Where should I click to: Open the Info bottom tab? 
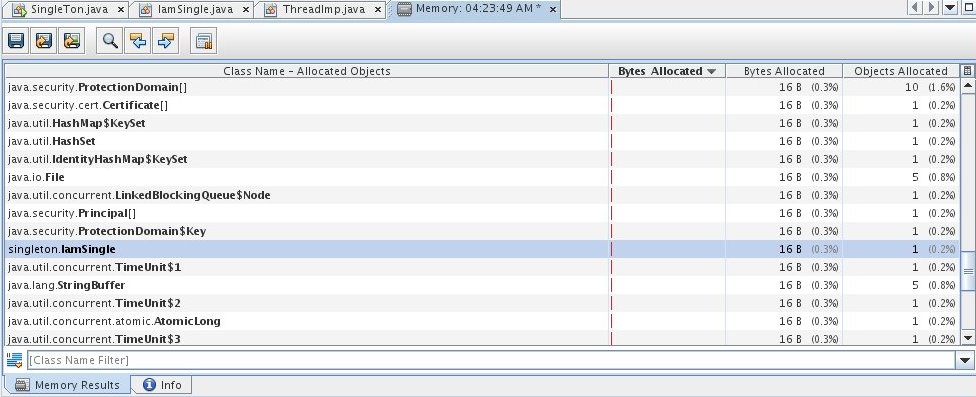click(162, 385)
